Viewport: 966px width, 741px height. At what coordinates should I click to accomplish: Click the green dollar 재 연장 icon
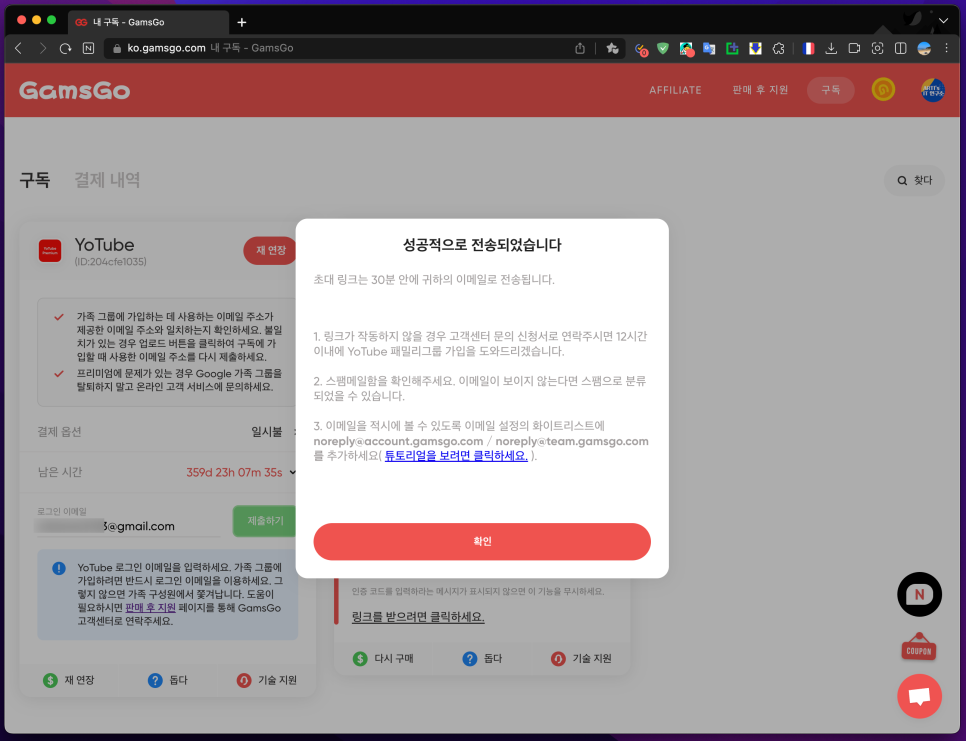[x=51, y=680]
